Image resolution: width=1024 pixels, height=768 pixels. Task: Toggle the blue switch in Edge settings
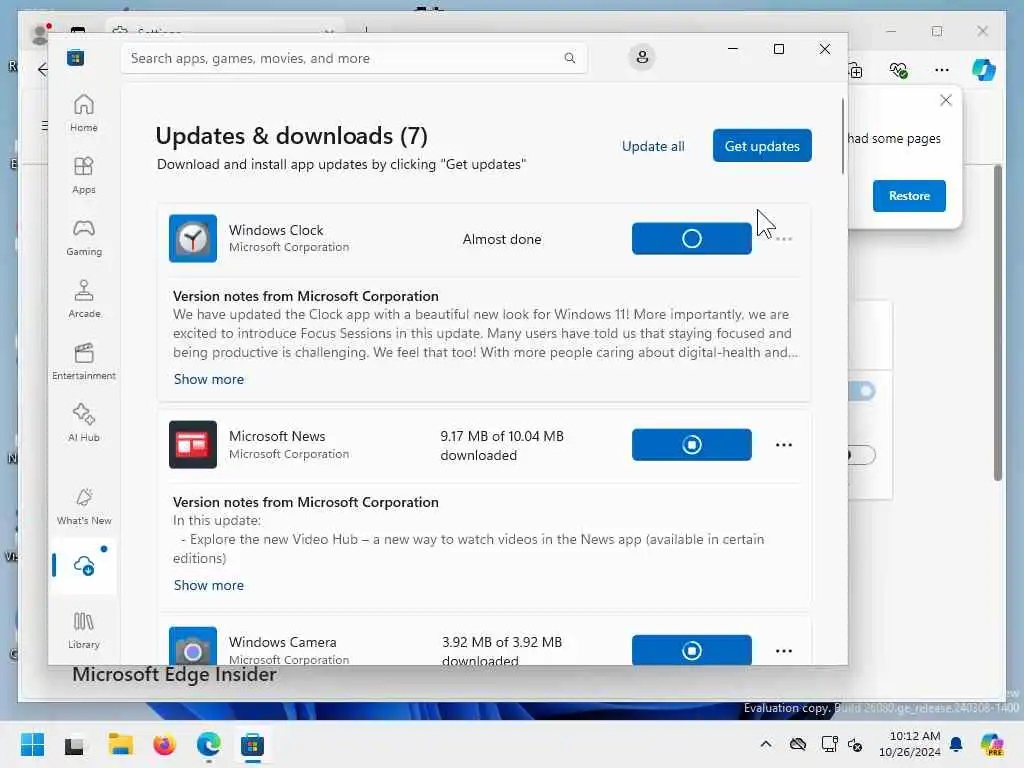point(862,391)
